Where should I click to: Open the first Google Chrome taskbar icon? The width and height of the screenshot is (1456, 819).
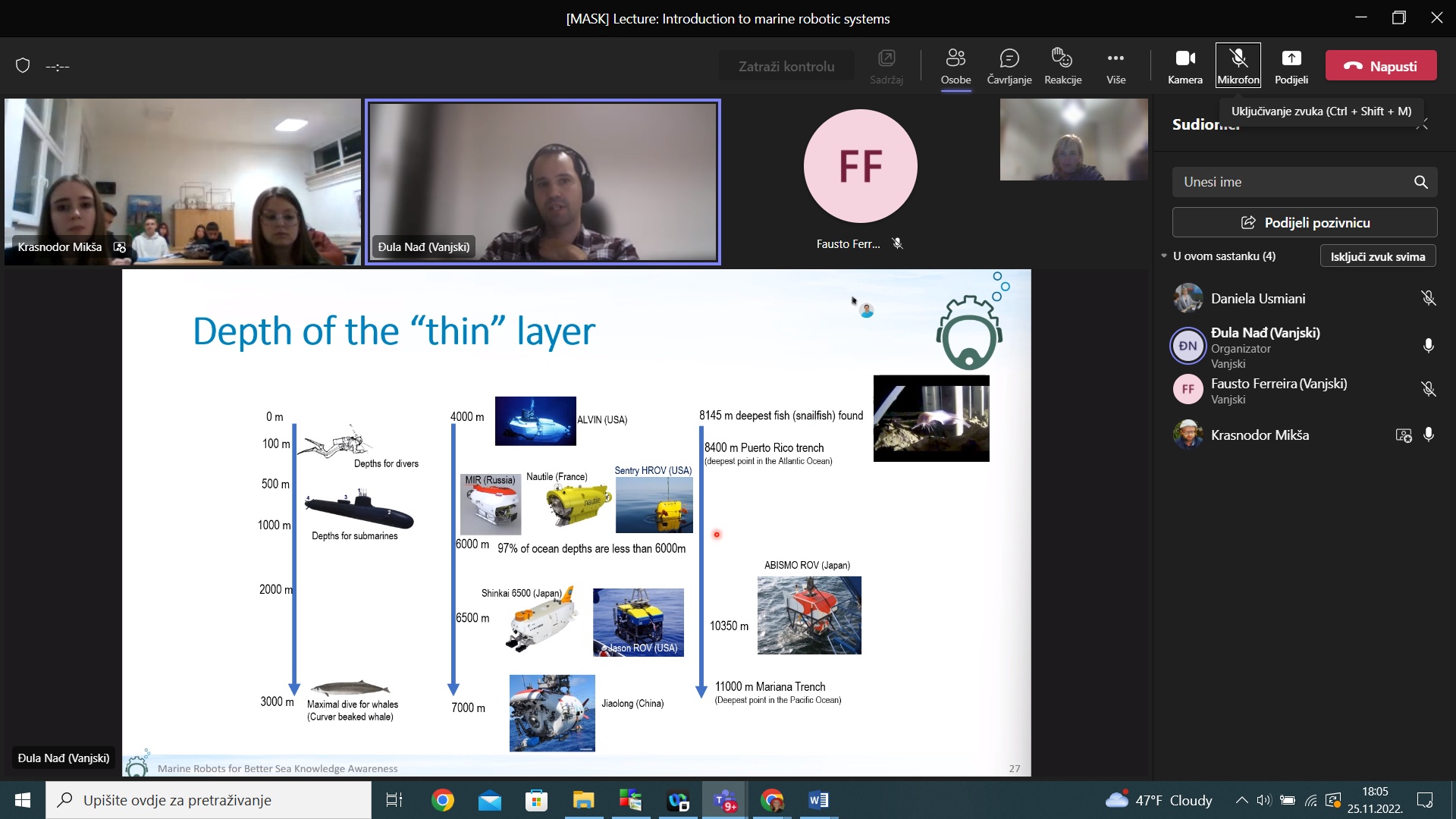click(442, 800)
